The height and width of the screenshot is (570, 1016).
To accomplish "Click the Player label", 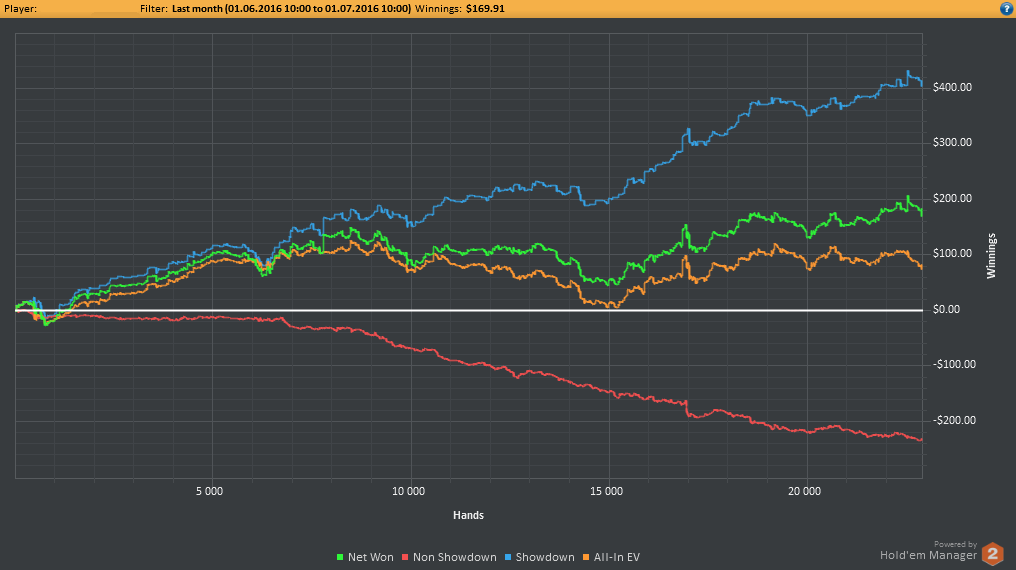I will point(20,8).
